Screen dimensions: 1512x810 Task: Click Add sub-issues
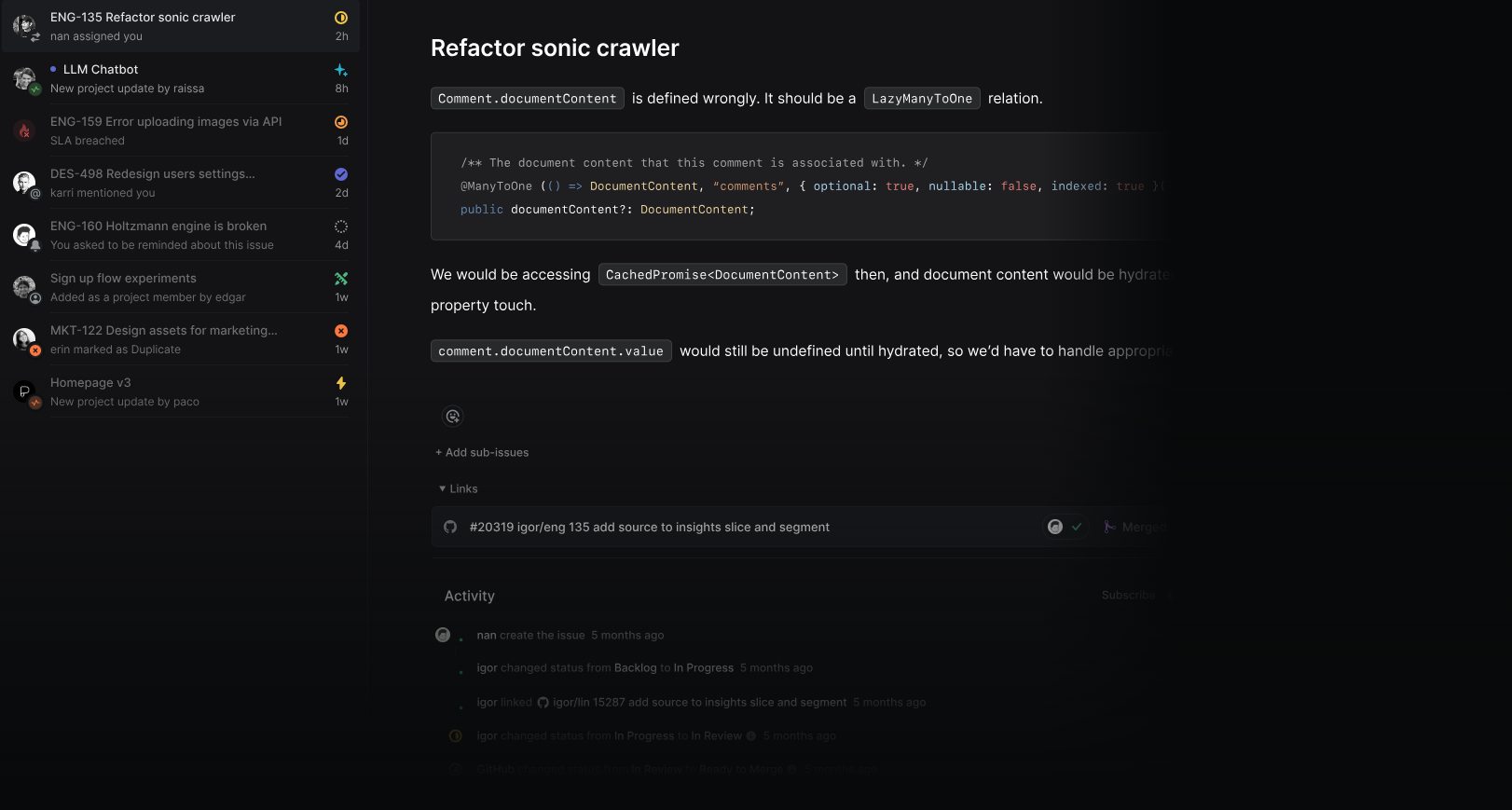point(482,452)
